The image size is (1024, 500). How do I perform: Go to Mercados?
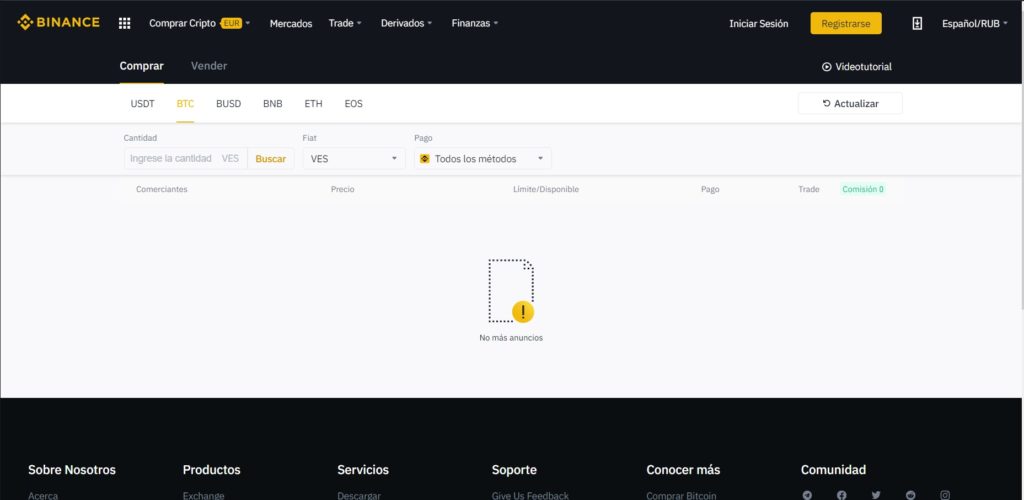[291, 23]
